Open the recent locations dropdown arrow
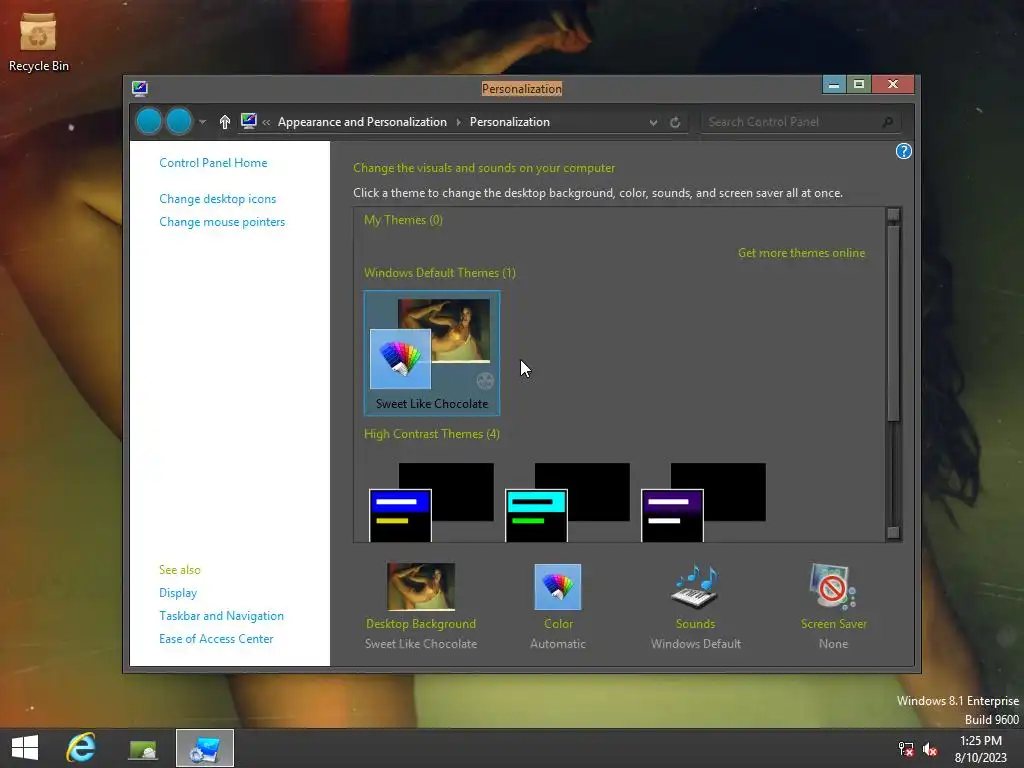 click(x=202, y=122)
